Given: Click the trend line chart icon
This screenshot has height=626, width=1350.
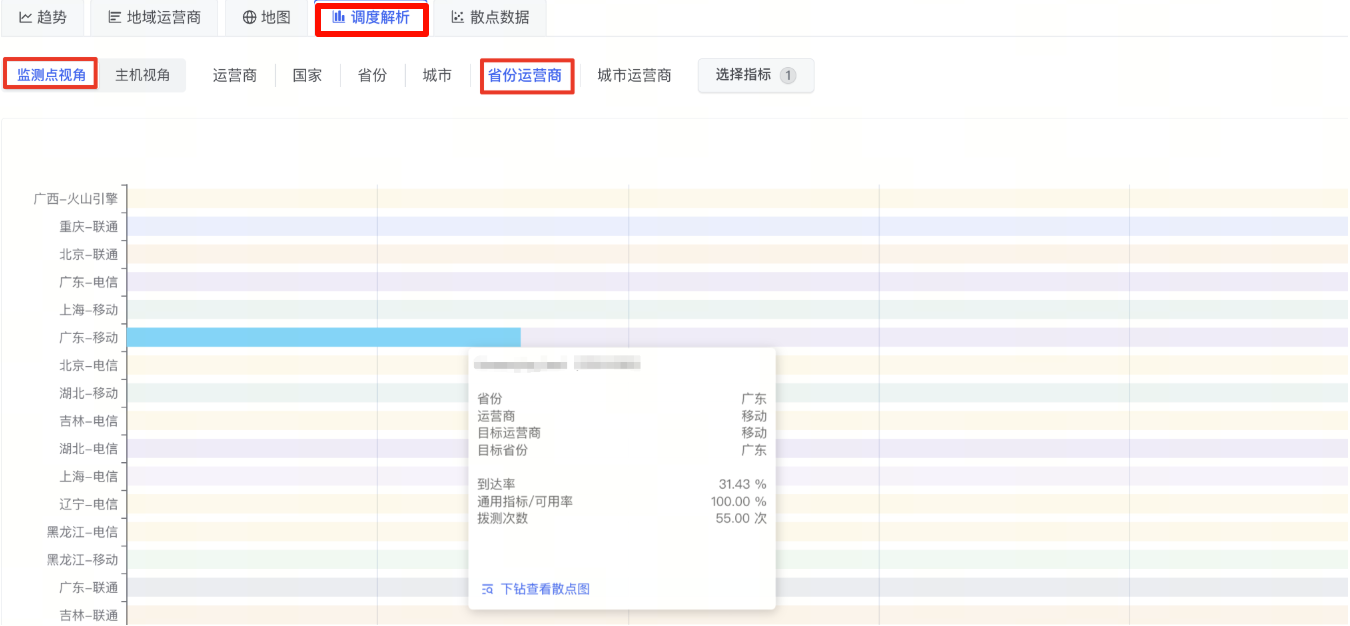Looking at the screenshot, I should pos(26,17).
